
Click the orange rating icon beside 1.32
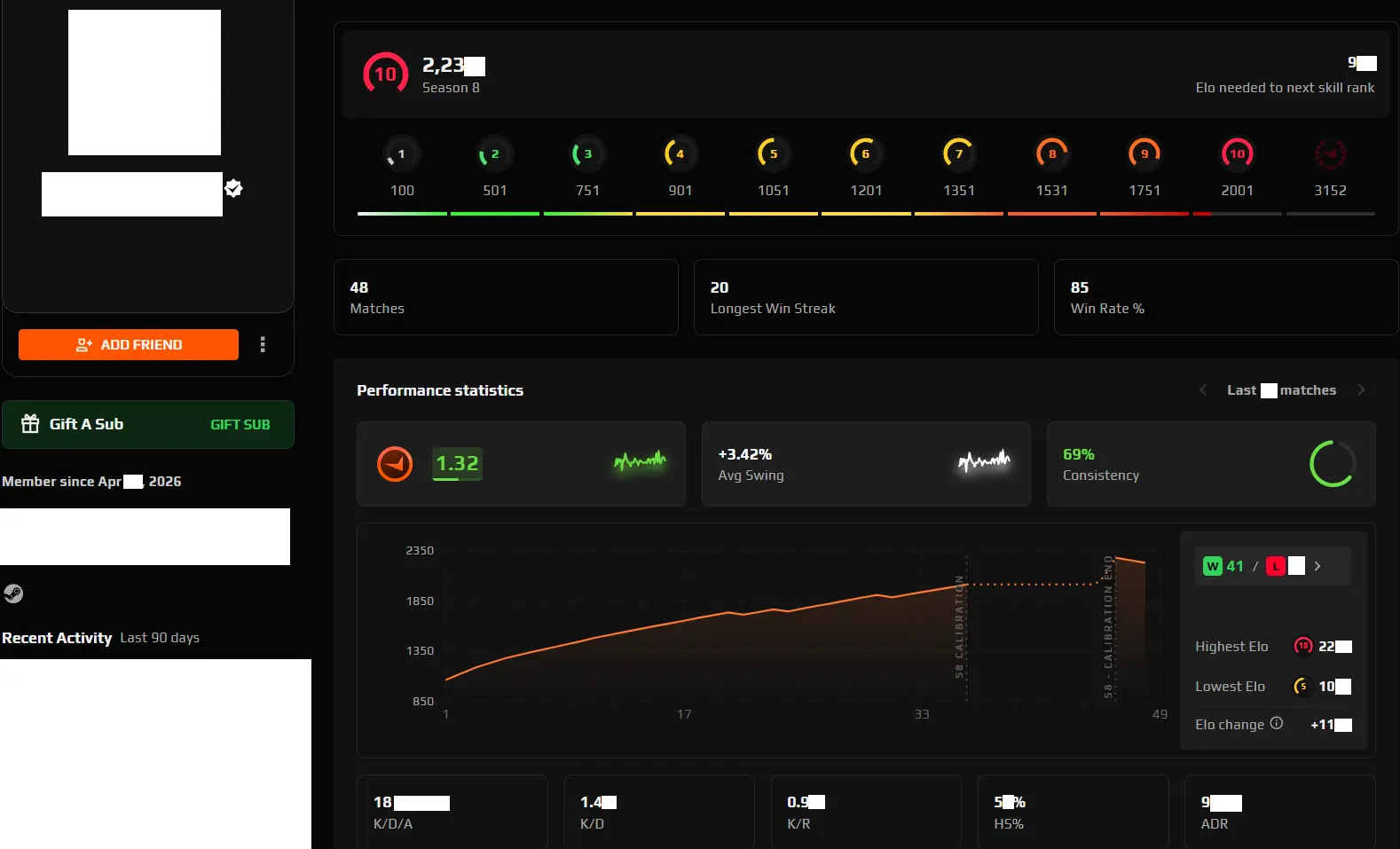[395, 464]
